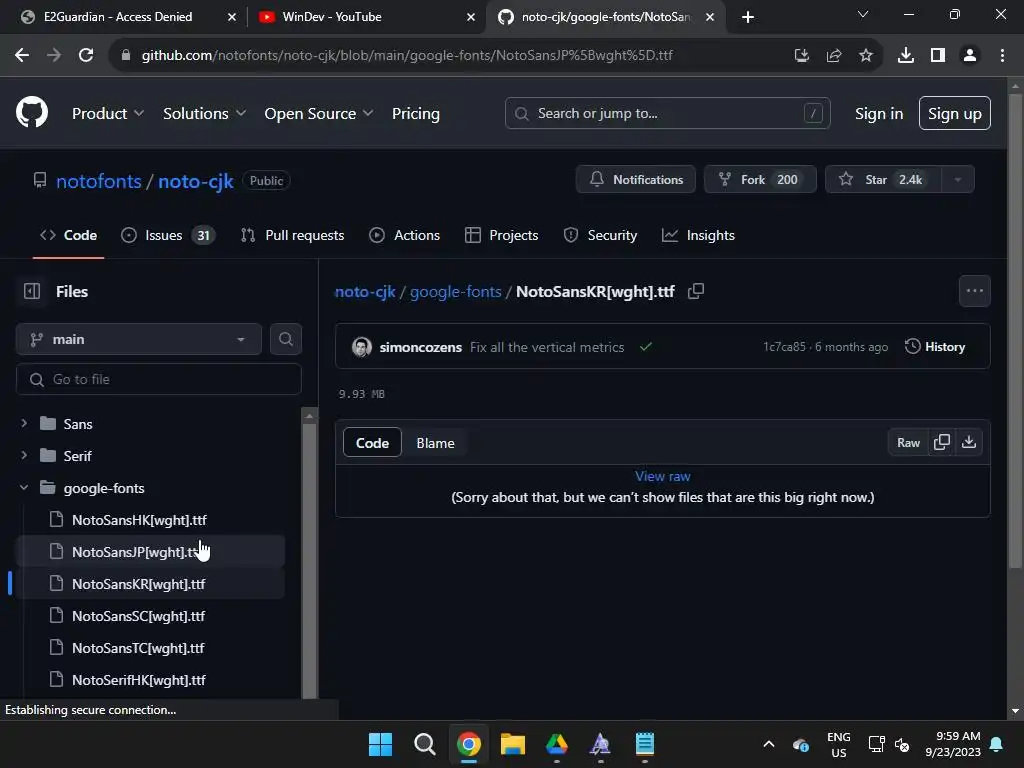Open the Issues tab
This screenshot has width=1024, height=768.
pyautogui.click(x=168, y=235)
